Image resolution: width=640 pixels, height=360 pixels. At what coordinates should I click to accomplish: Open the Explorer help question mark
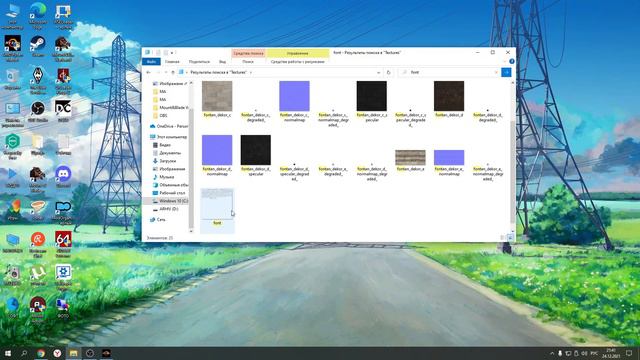pos(511,61)
